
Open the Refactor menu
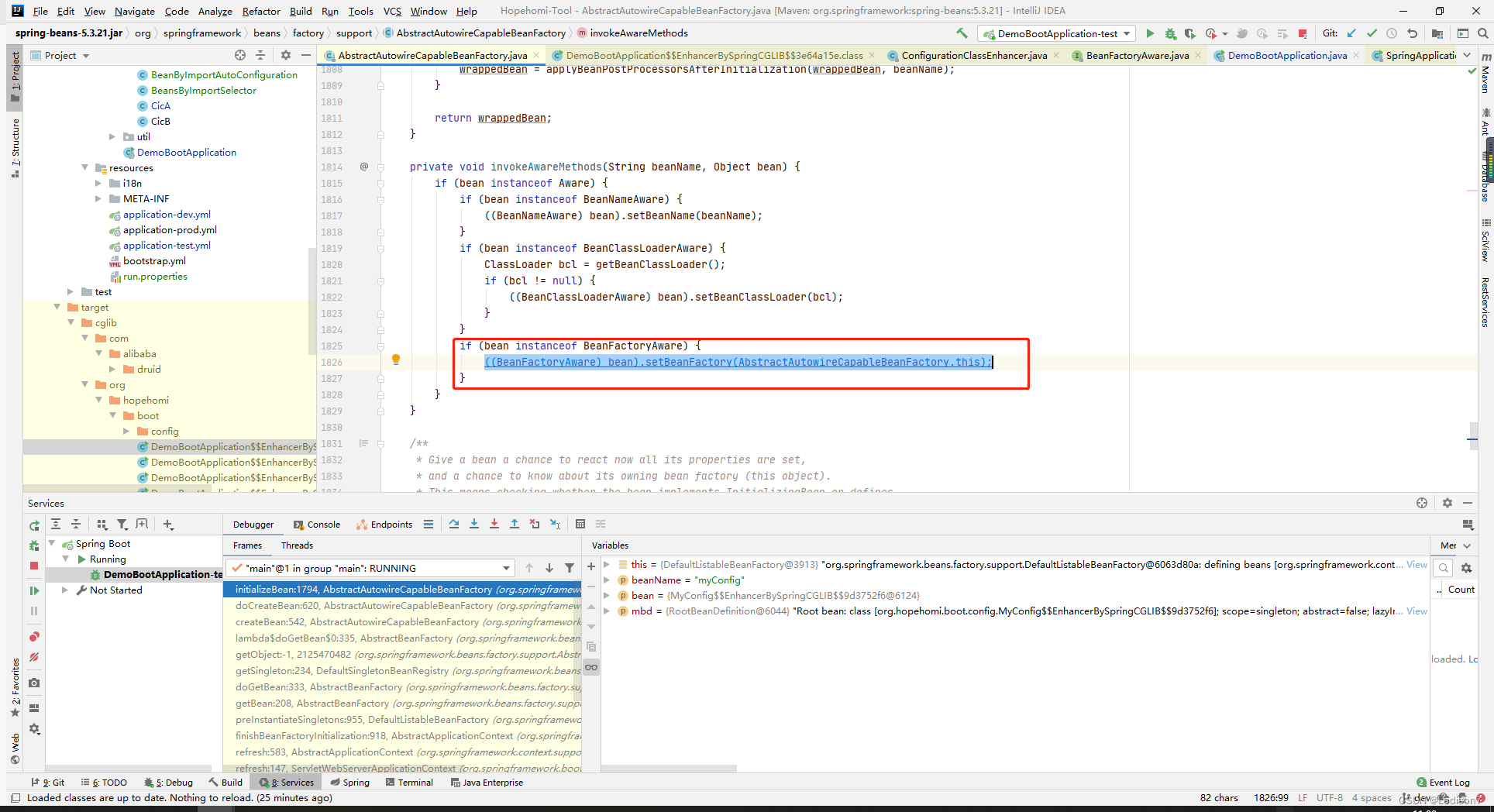click(x=261, y=11)
